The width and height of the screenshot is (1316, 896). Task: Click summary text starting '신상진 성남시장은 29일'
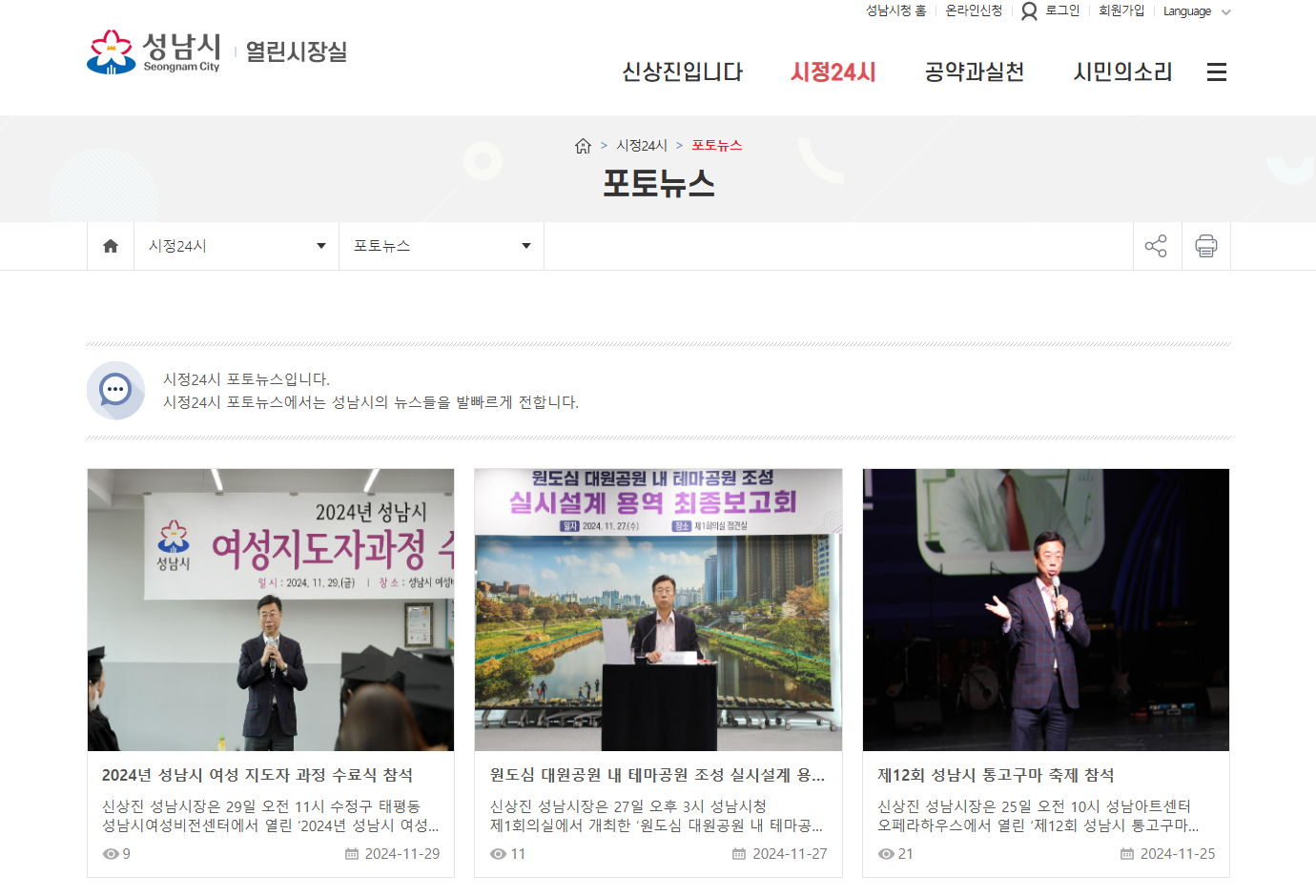tap(271, 816)
